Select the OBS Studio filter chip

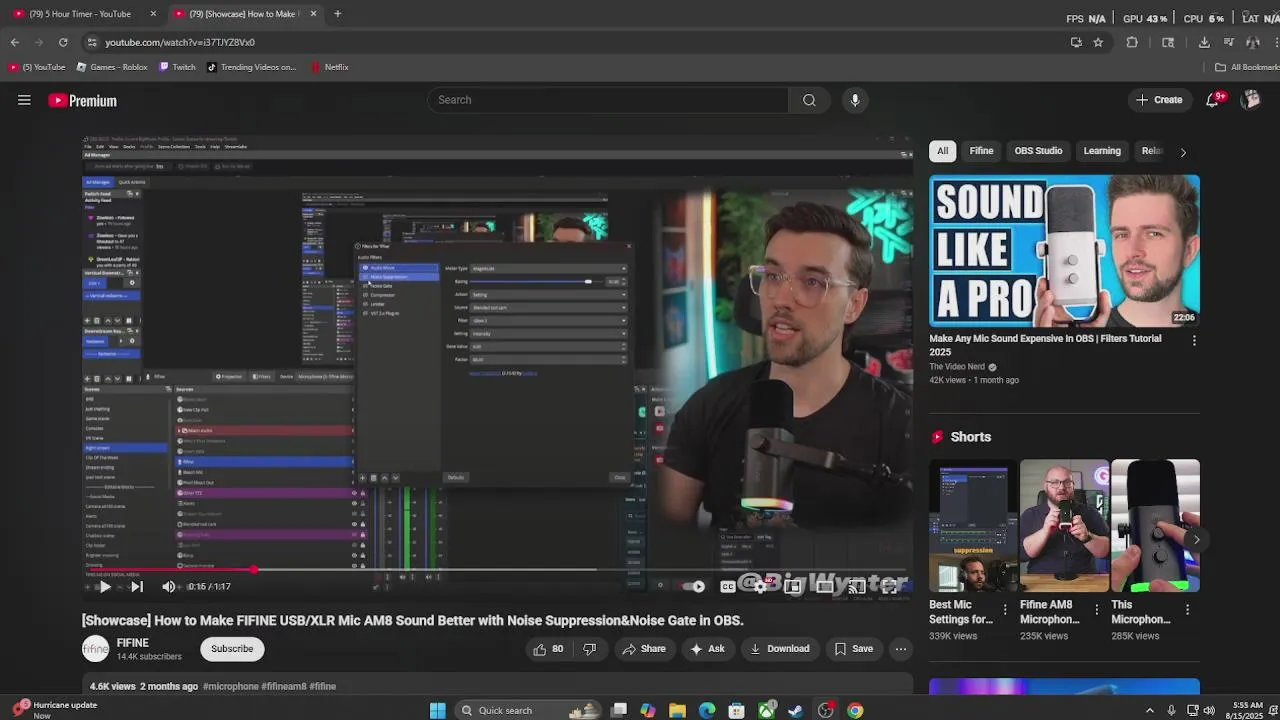(1038, 151)
